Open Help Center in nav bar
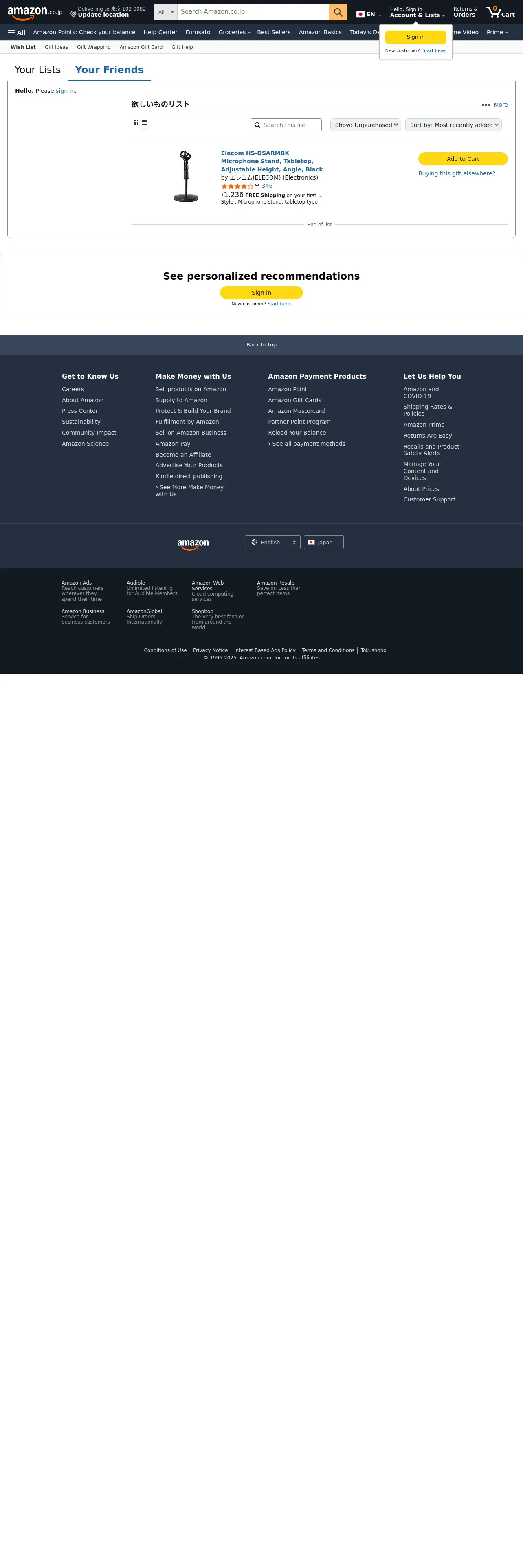Screen dimensions: 523x1568 click(160, 32)
